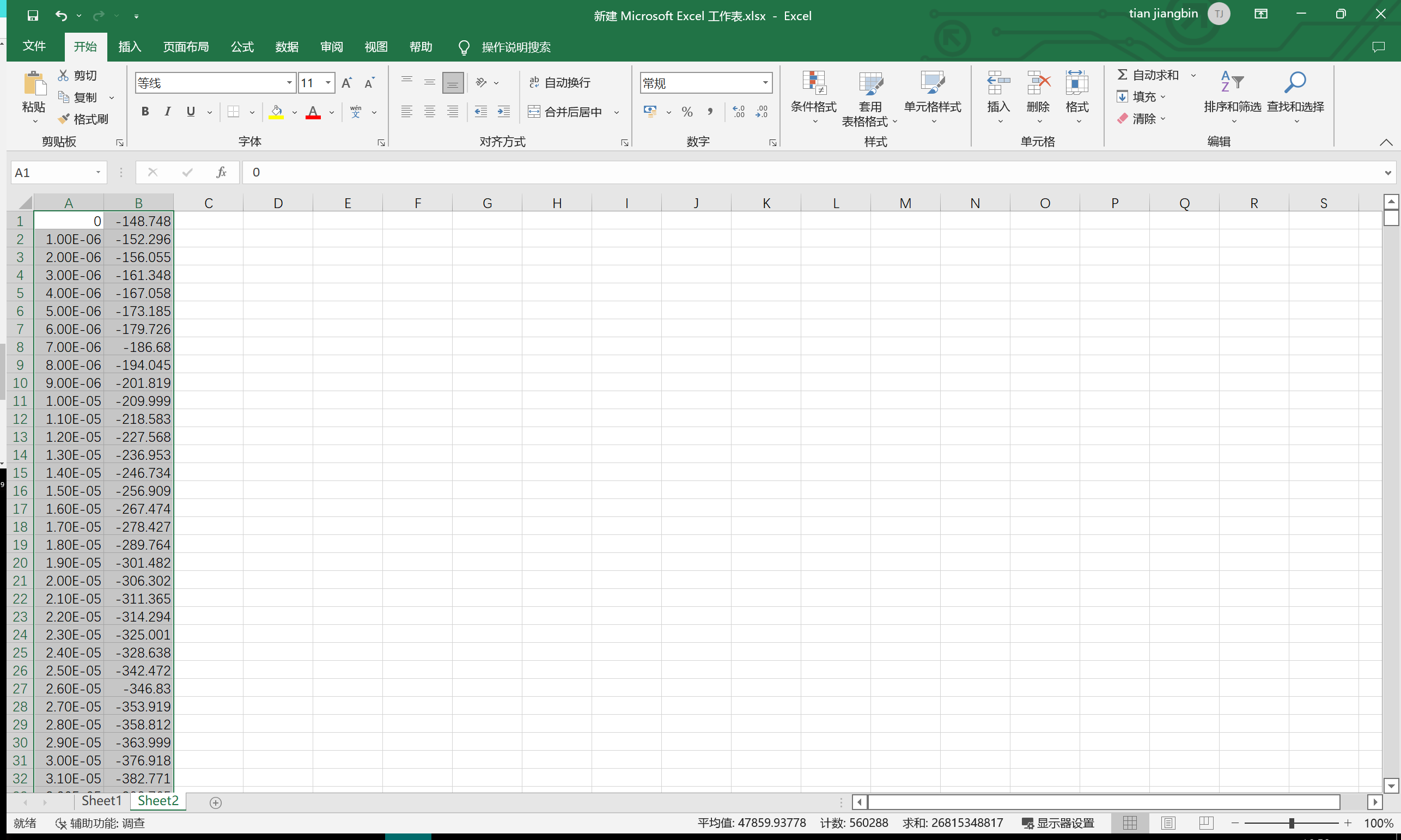Expand the formula bar chevron
The width and height of the screenshot is (1401, 840).
coord(1388,173)
